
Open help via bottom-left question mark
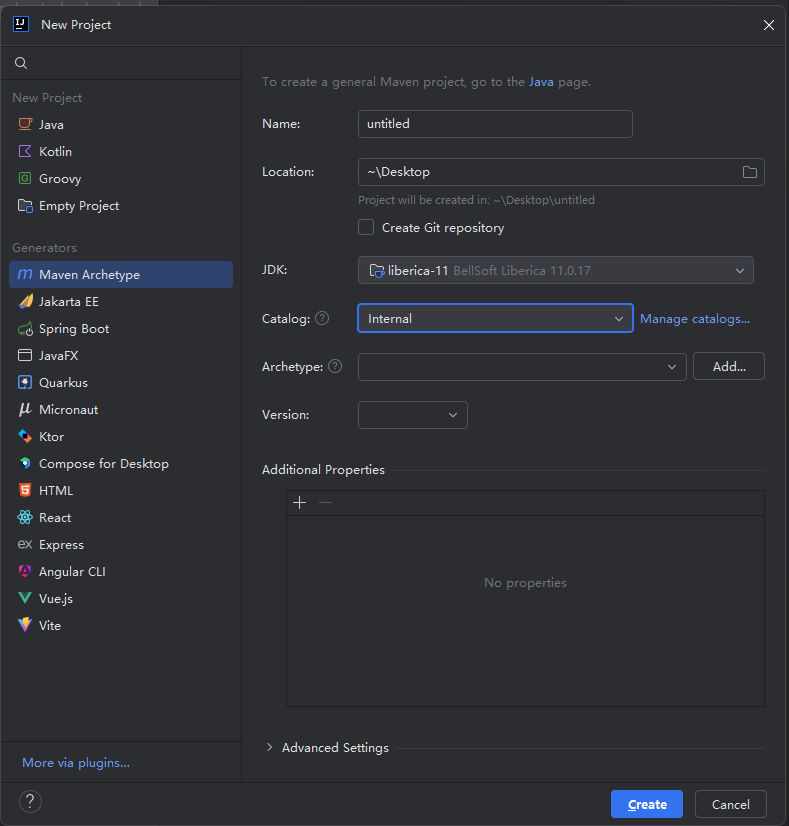(30, 802)
